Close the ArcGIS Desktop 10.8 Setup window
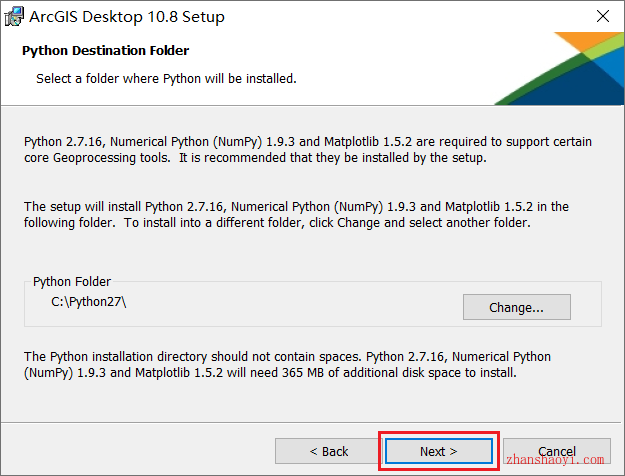This screenshot has width=625, height=476. click(x=603, y=16)
